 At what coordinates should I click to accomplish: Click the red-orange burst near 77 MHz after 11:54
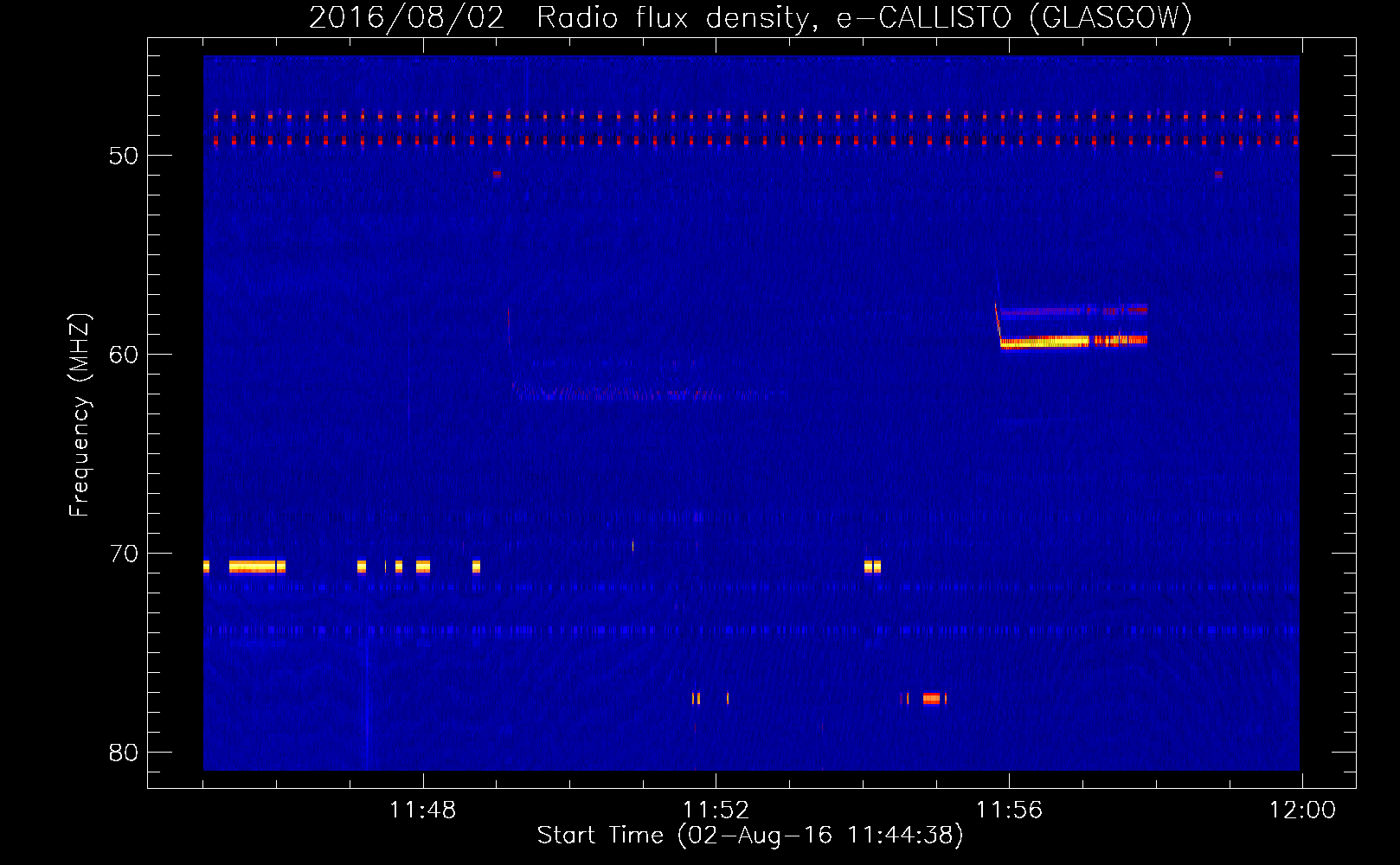(931, 699)
